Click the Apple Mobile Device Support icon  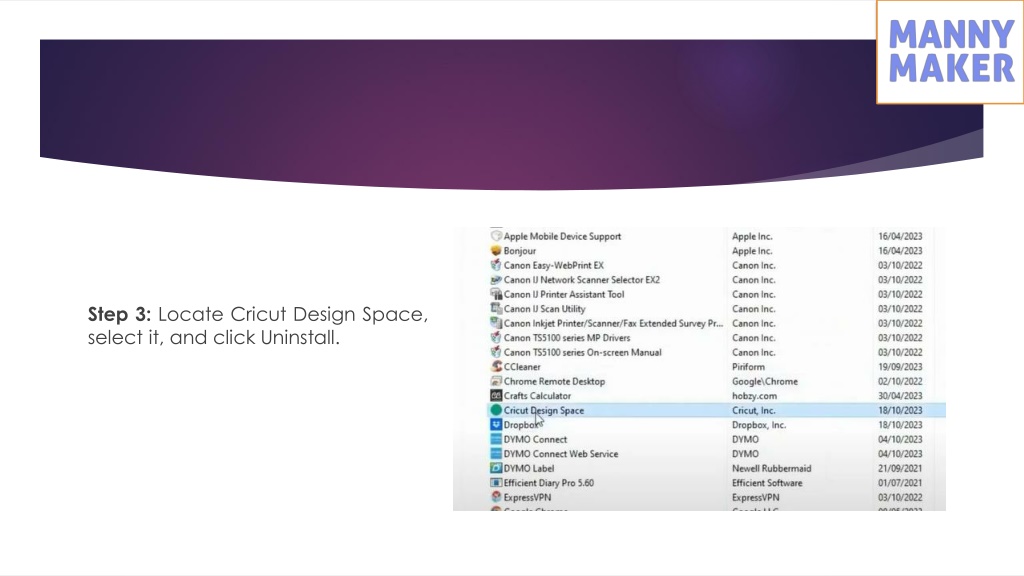click(x=496, y=236)
